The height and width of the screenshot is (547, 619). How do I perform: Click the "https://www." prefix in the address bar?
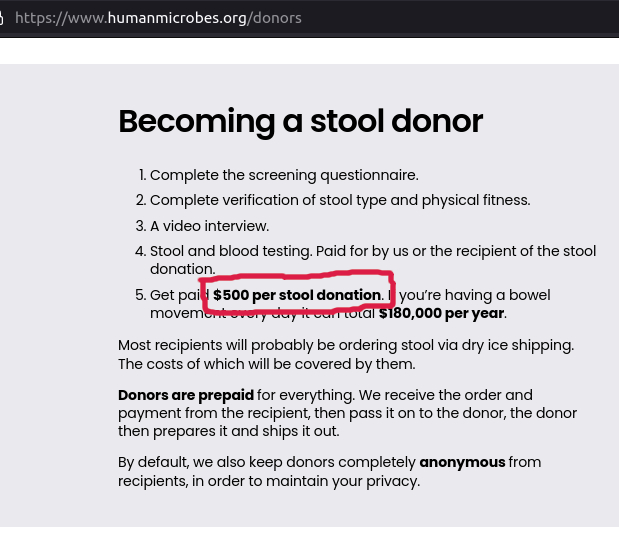pyautogui.click(x=61, y=18)
